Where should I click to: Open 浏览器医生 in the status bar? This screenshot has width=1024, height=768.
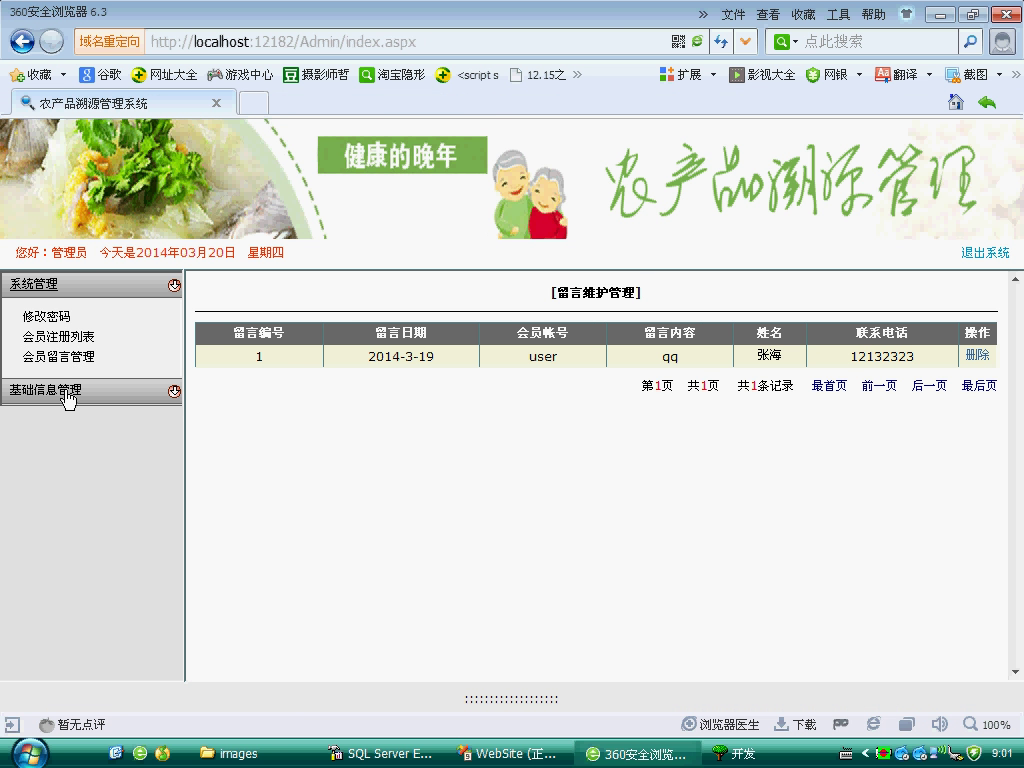pos(720,724)
